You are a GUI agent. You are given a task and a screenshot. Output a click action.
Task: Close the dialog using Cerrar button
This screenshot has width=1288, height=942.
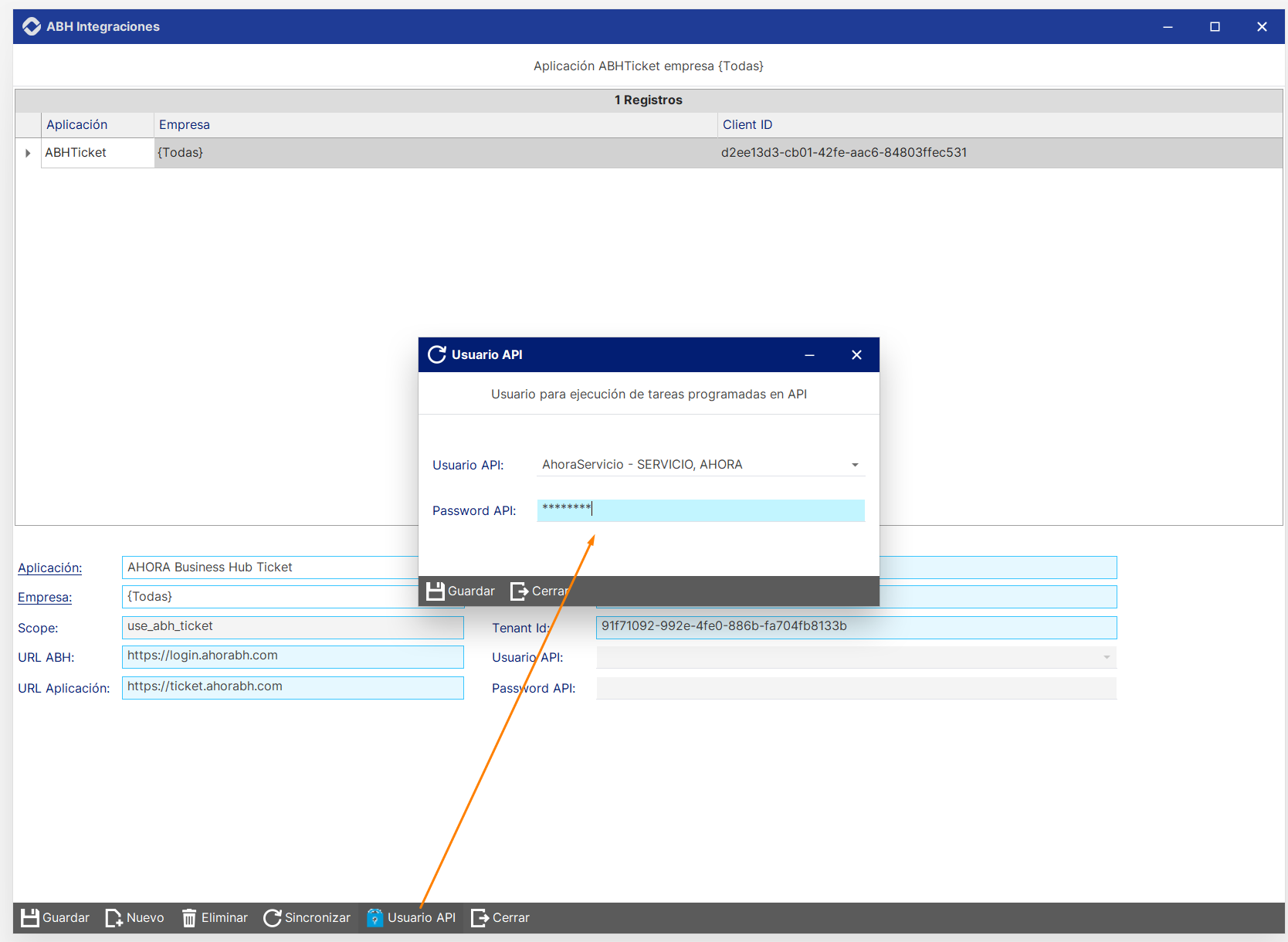tap(539, 591)
